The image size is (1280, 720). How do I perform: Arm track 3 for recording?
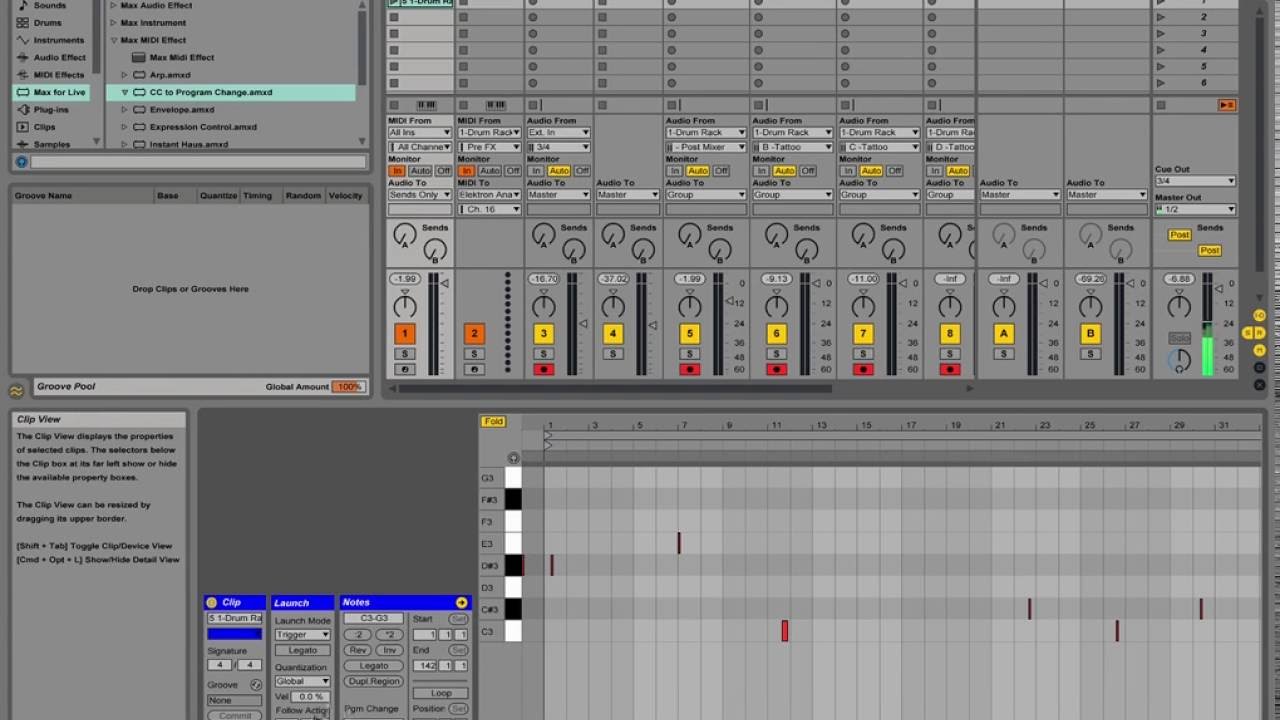543,369
